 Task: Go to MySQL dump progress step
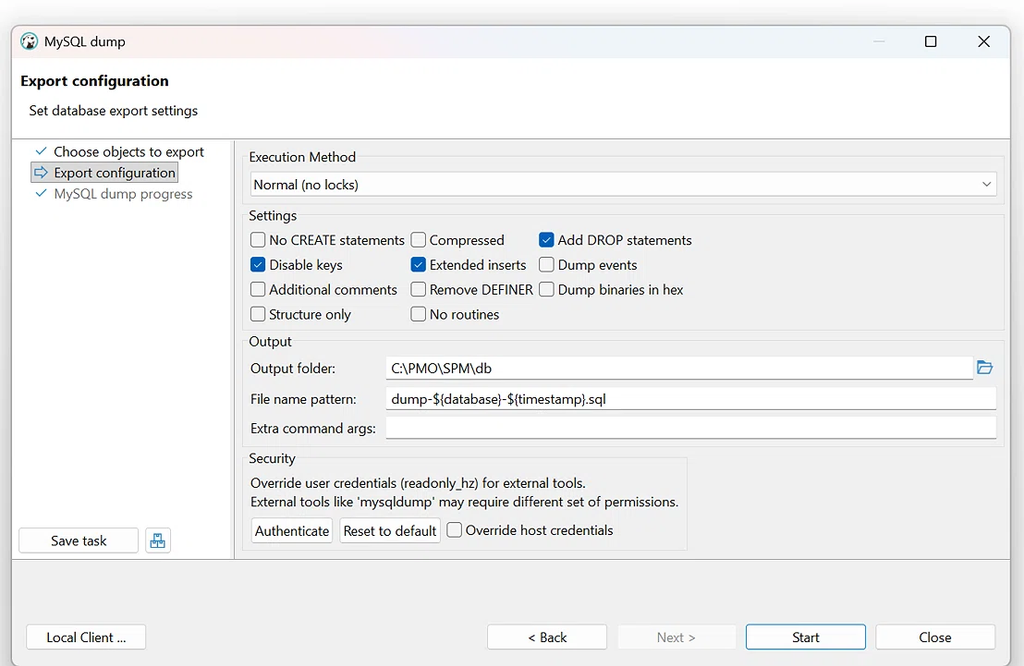(123, 193)
